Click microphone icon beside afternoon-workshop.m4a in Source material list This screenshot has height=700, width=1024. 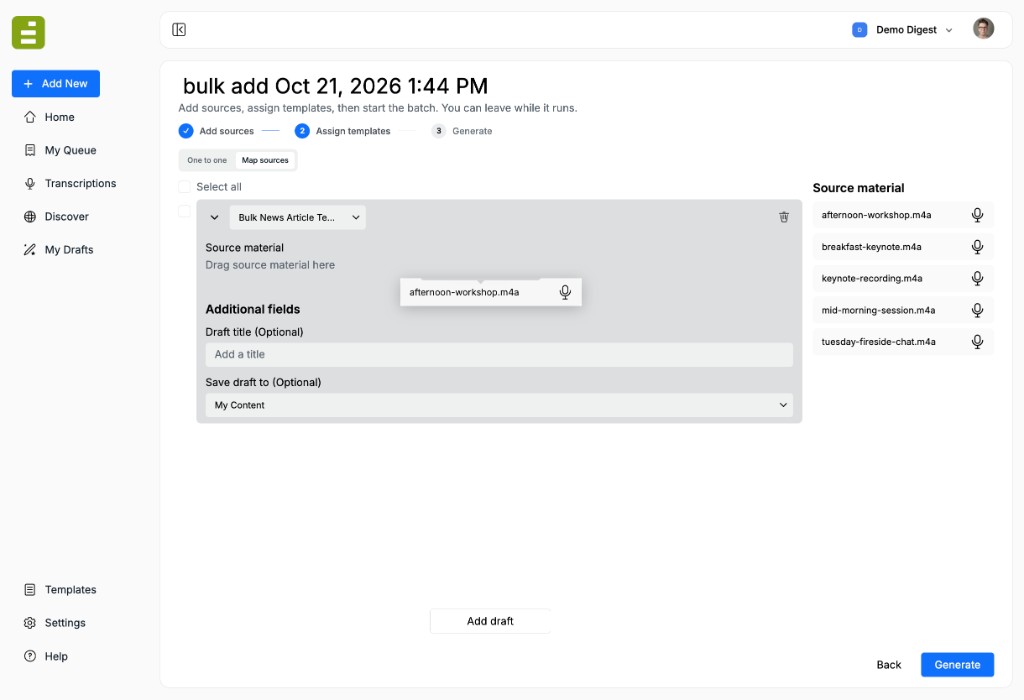click(977, 215)
